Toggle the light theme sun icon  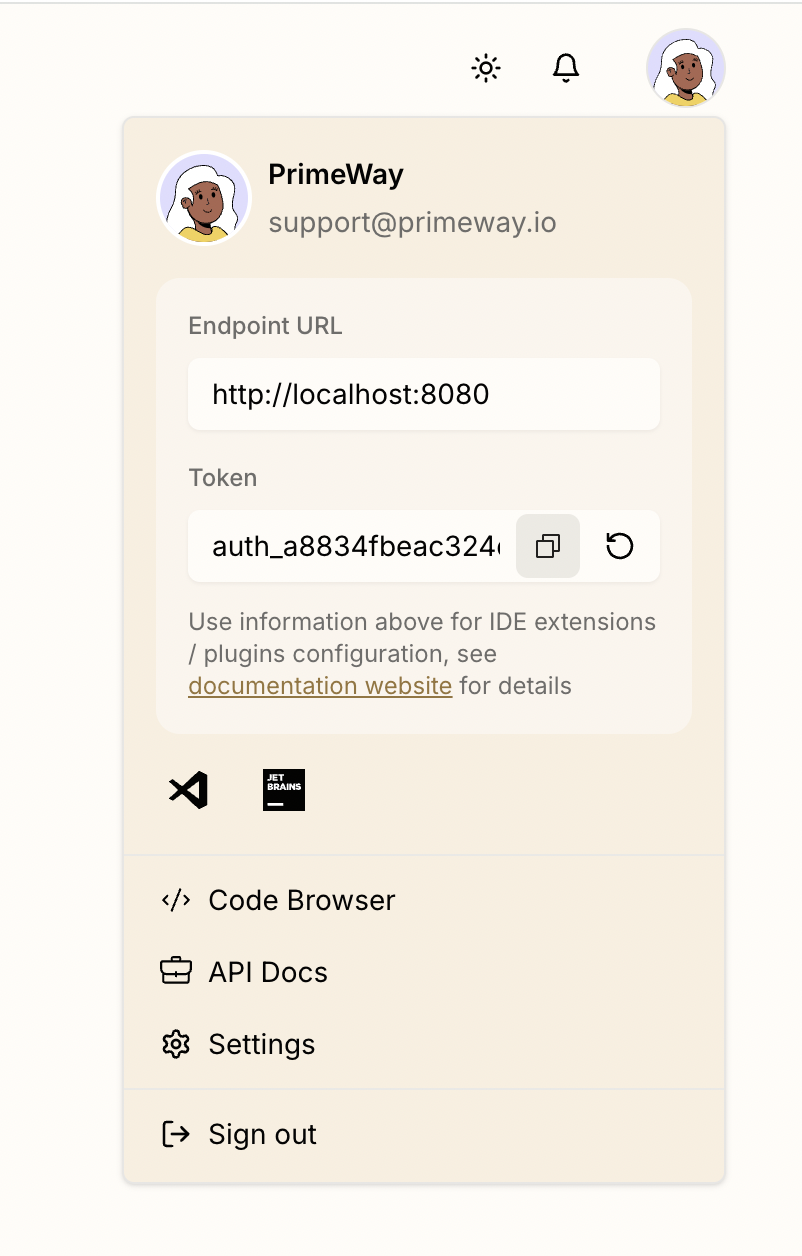click(x=486, y=68)
